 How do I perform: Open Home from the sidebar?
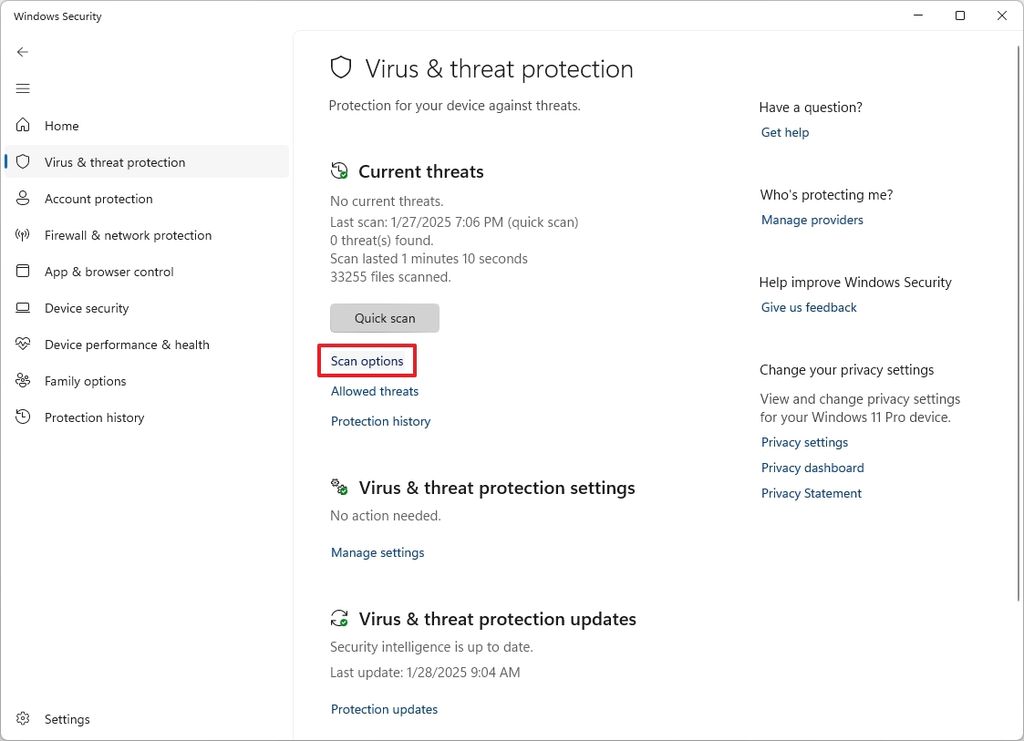click(x=61, y=125)
